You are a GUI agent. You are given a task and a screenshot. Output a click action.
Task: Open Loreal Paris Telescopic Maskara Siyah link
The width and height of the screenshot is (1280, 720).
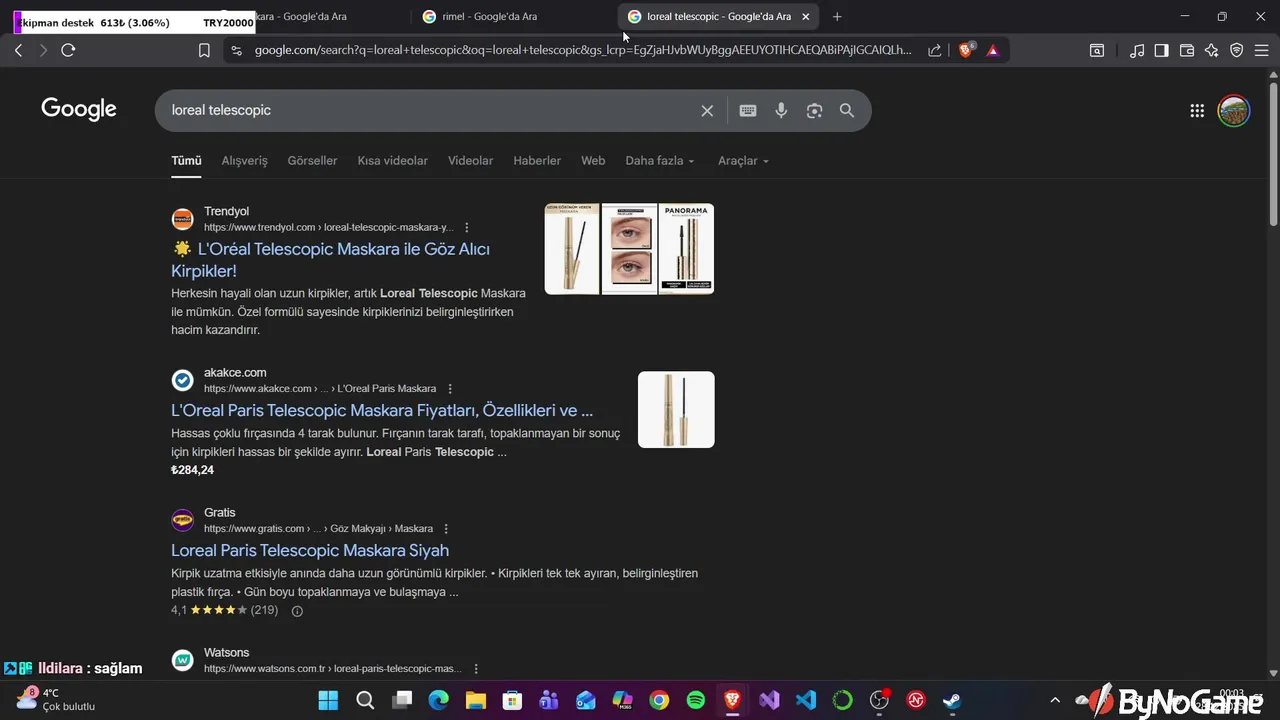point(310,551)
